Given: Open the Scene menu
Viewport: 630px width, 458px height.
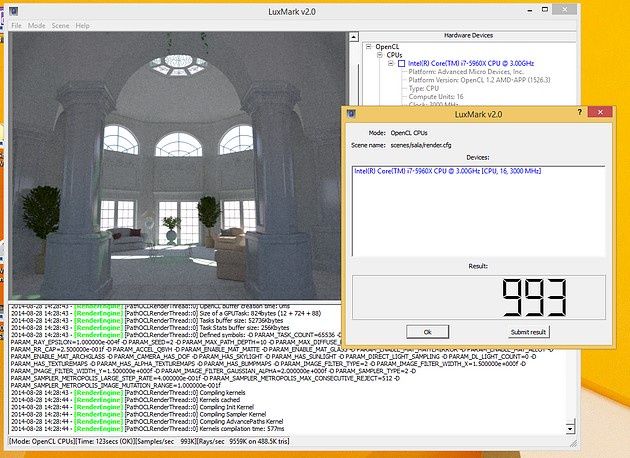Looking at the screenshot, I should tap(60, 25).
